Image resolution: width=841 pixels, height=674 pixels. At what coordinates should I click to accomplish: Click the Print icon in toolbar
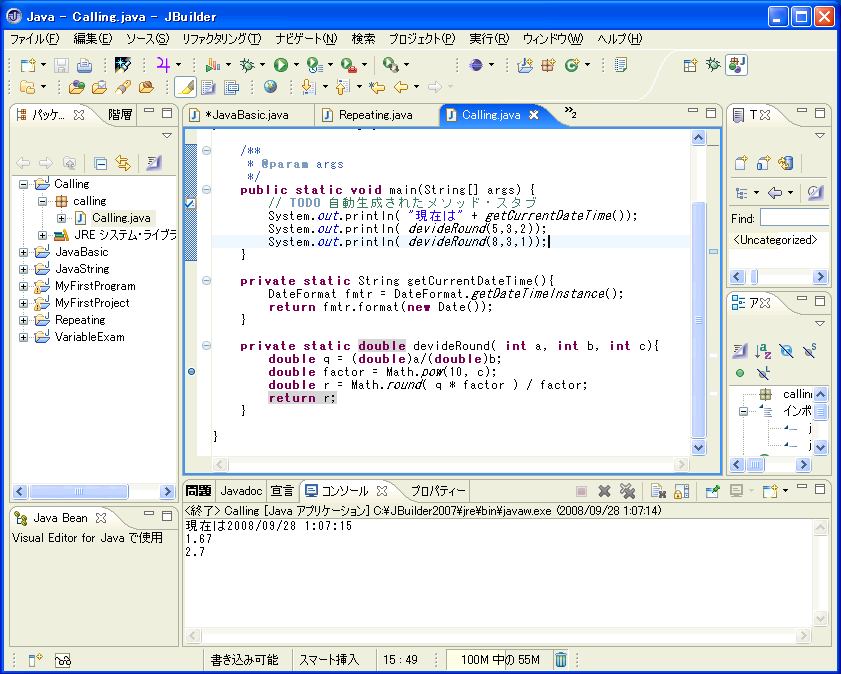(85, 65)
